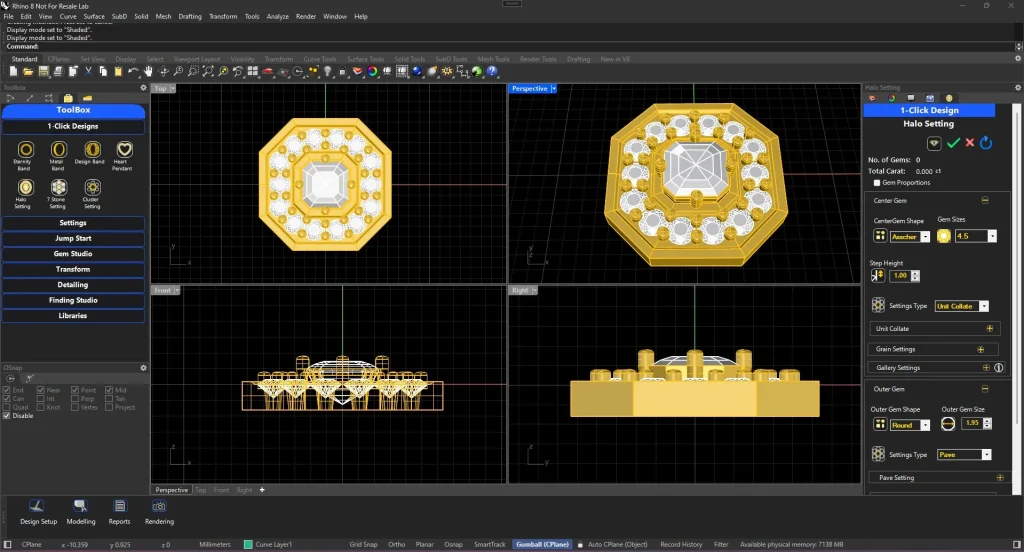
Task: Toggle the Mid osnap checkbox
Action: (108, 390)
